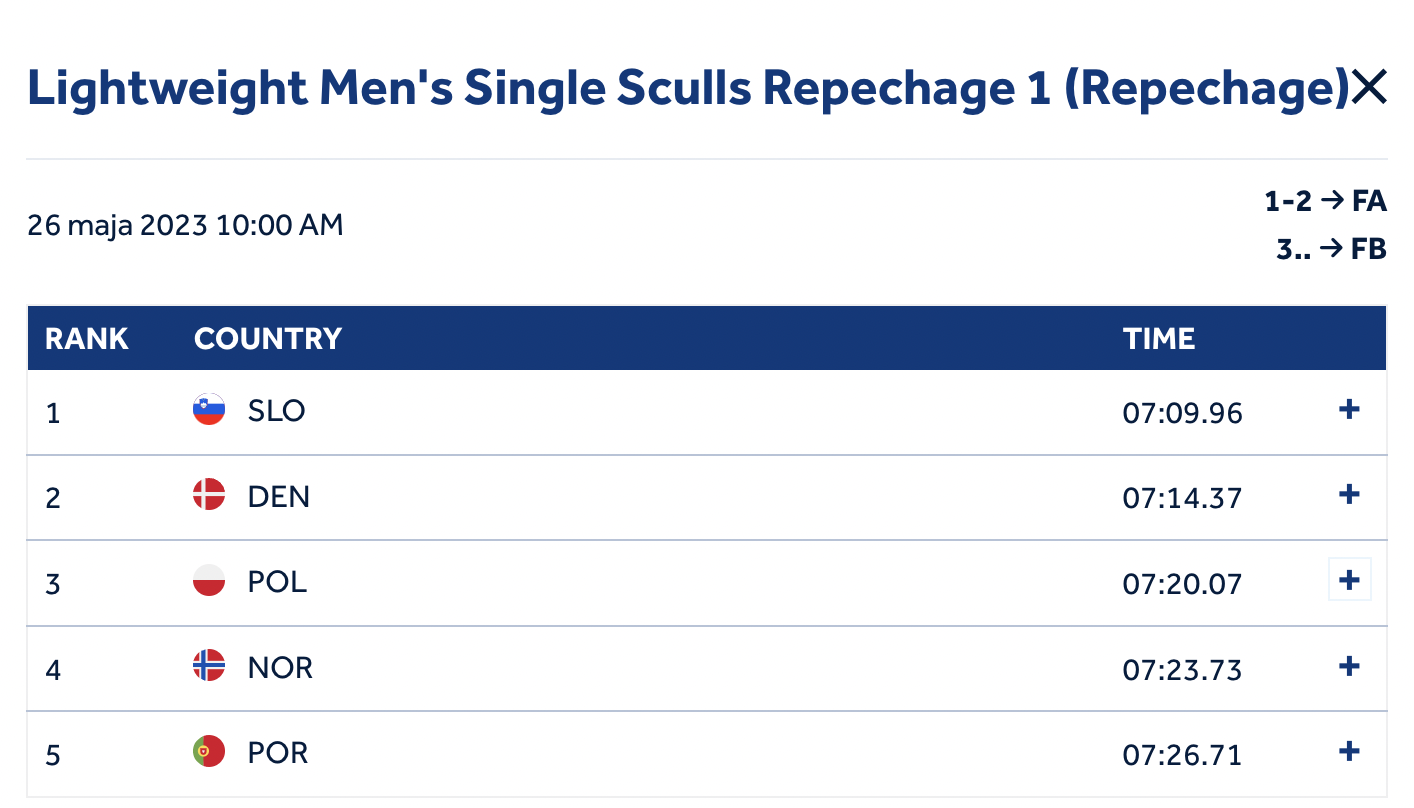
Task: Click the Slovenia flag icon
Action: pos(209,409)
